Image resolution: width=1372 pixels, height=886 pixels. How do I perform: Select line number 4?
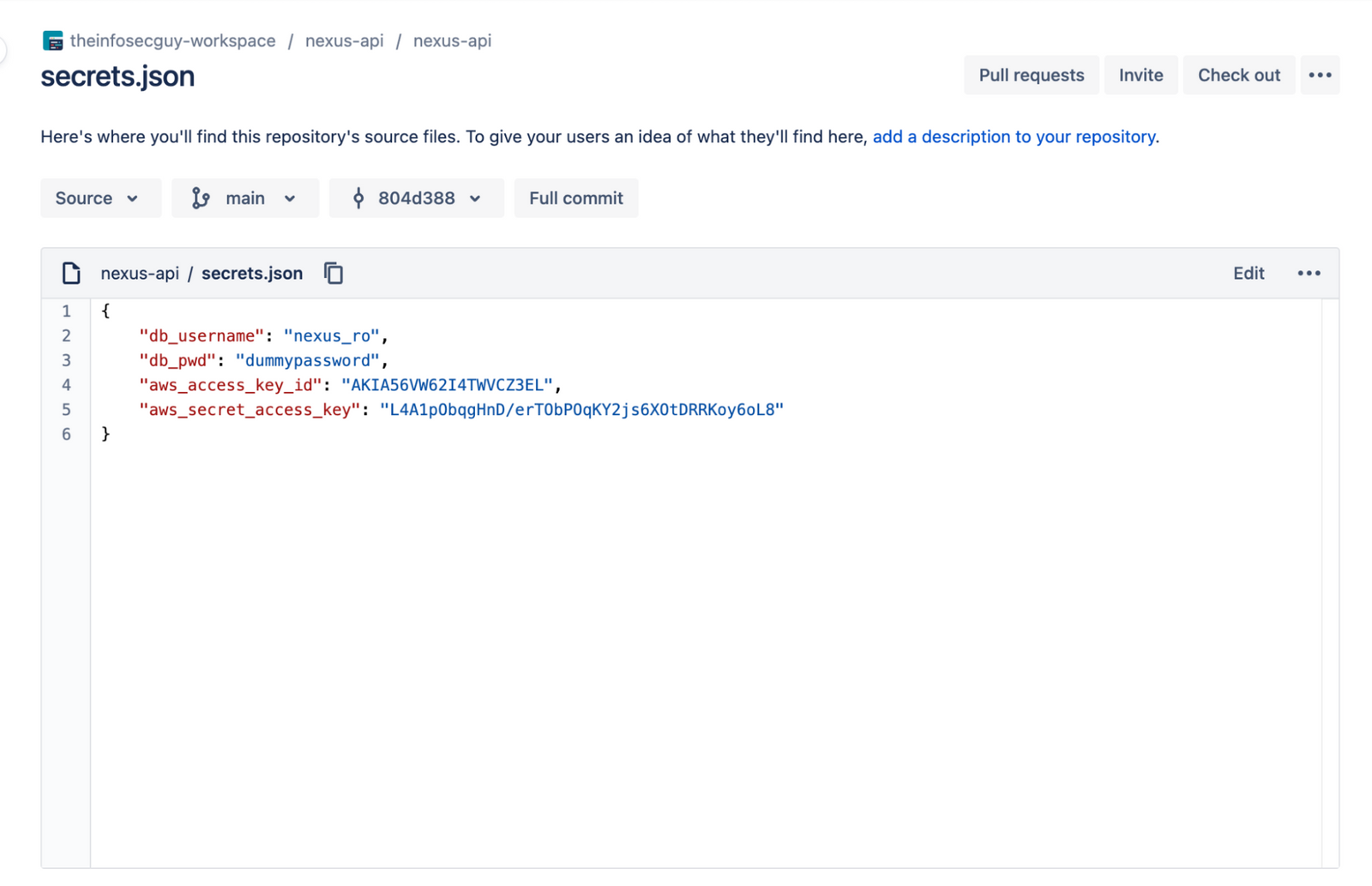click(x=66, y=385)
